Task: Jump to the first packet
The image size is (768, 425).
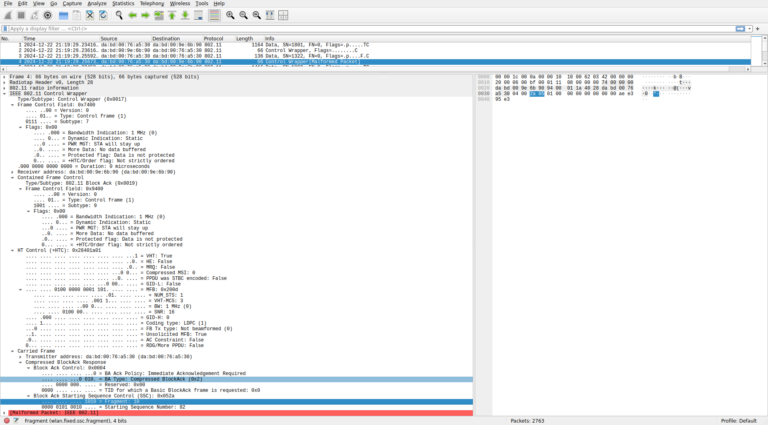Action: [172, 15]
